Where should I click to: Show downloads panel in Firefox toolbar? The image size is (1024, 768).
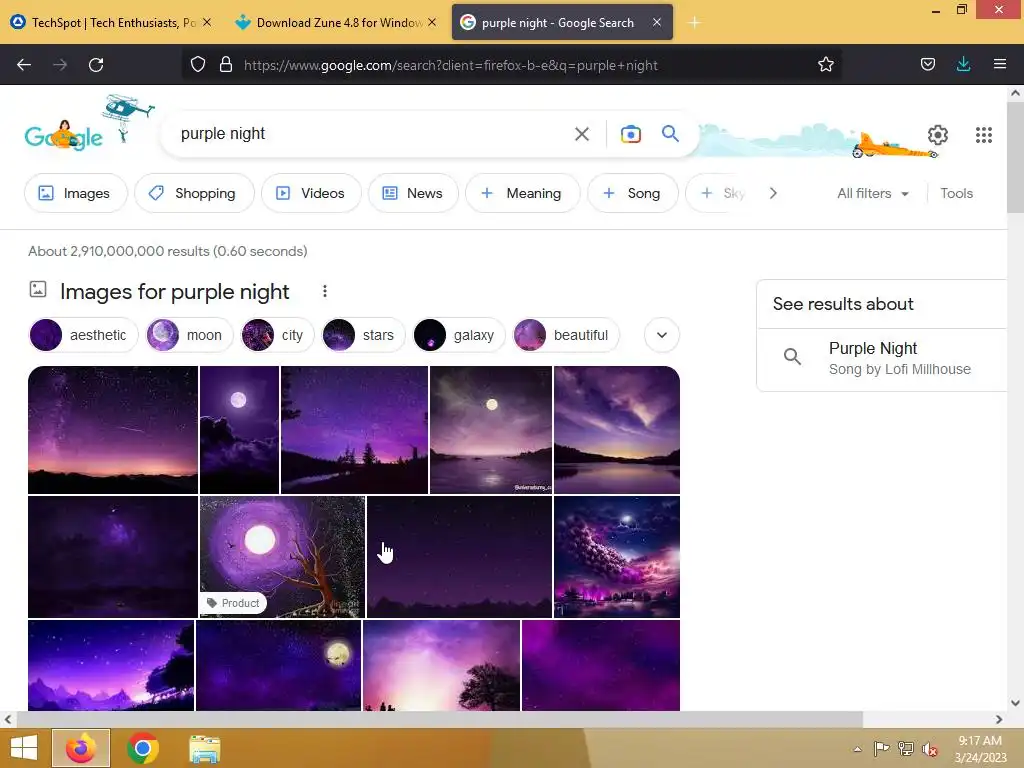click(x=963, y=65)
